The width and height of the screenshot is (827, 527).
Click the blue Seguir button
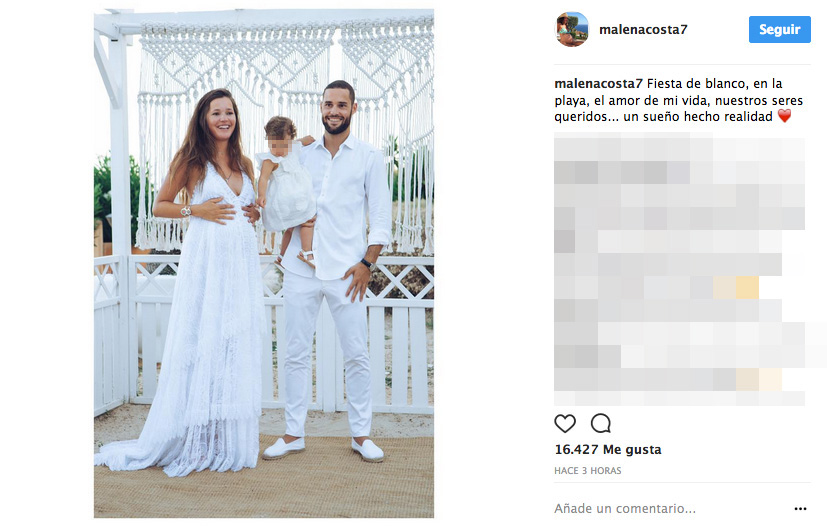tap(780, 30)
